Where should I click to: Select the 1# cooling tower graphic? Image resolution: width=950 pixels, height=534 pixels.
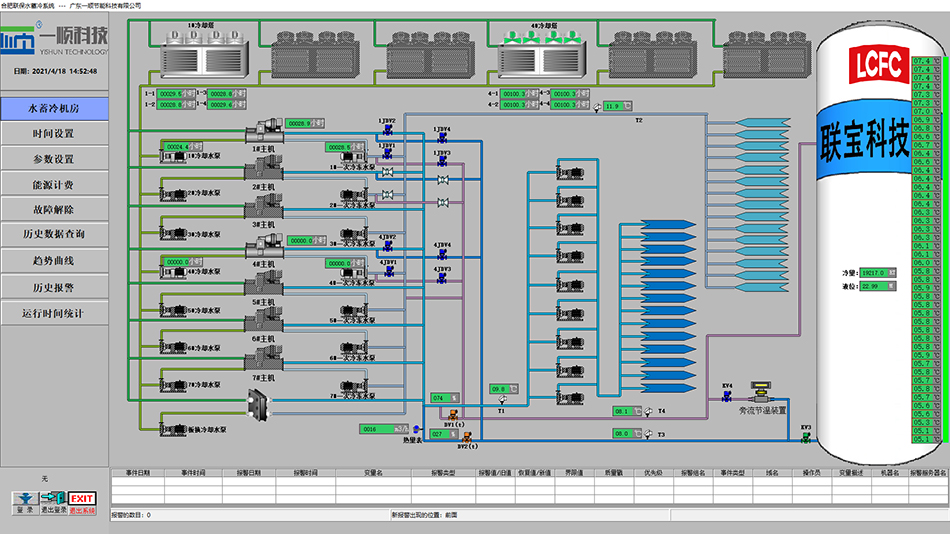click(x=205, y=53)
